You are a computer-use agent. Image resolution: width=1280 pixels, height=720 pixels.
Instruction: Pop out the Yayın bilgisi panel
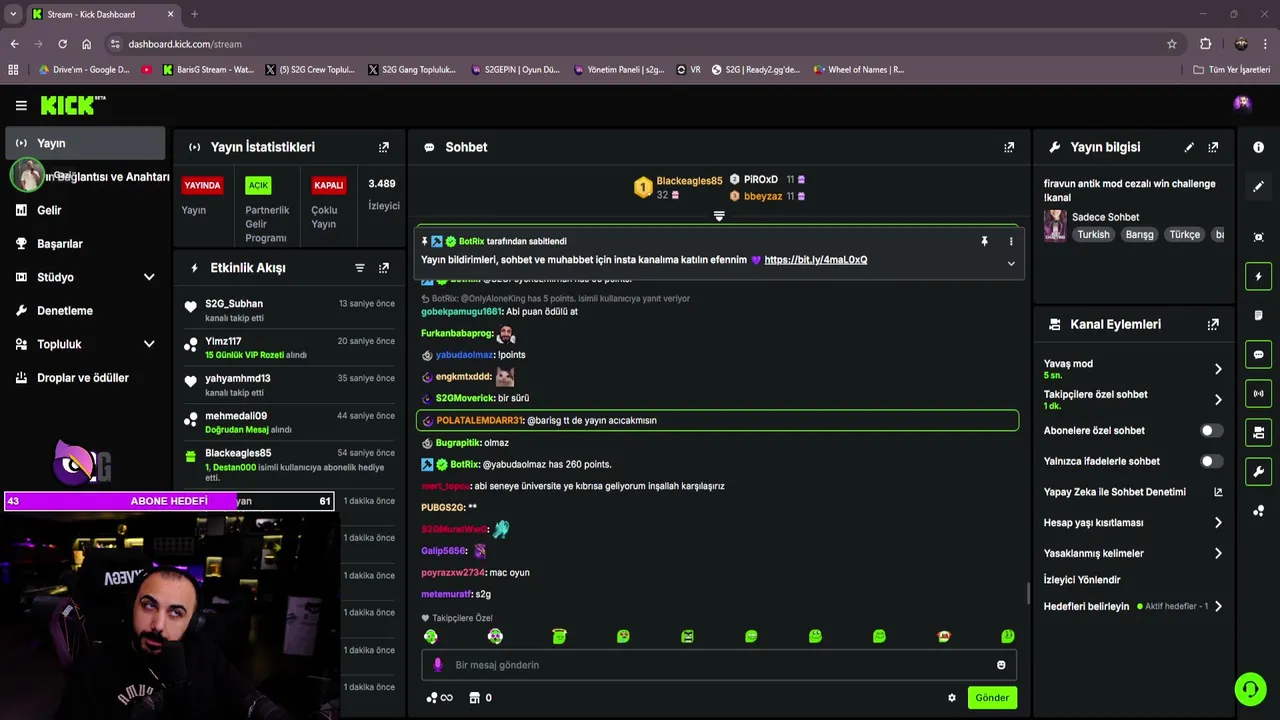click(x=1213, y=147)
